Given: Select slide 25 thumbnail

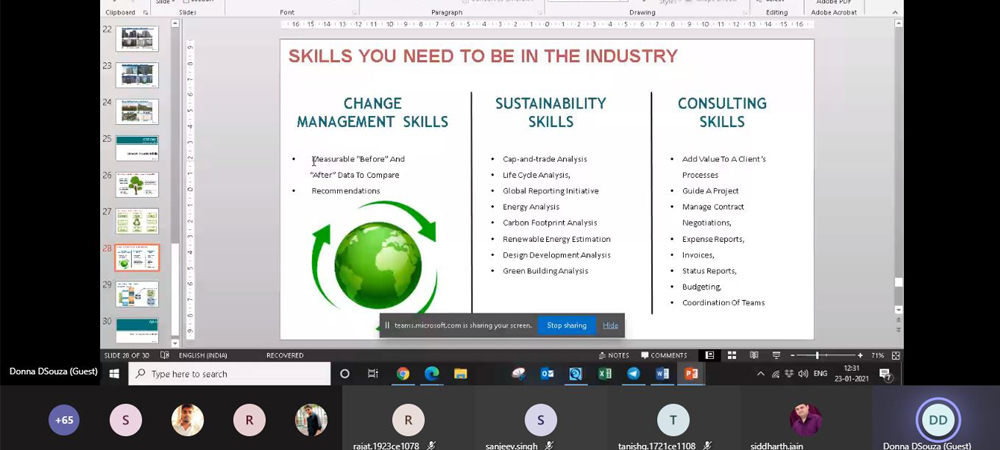Looking at the screenshot, I should (x=137, y=148).
